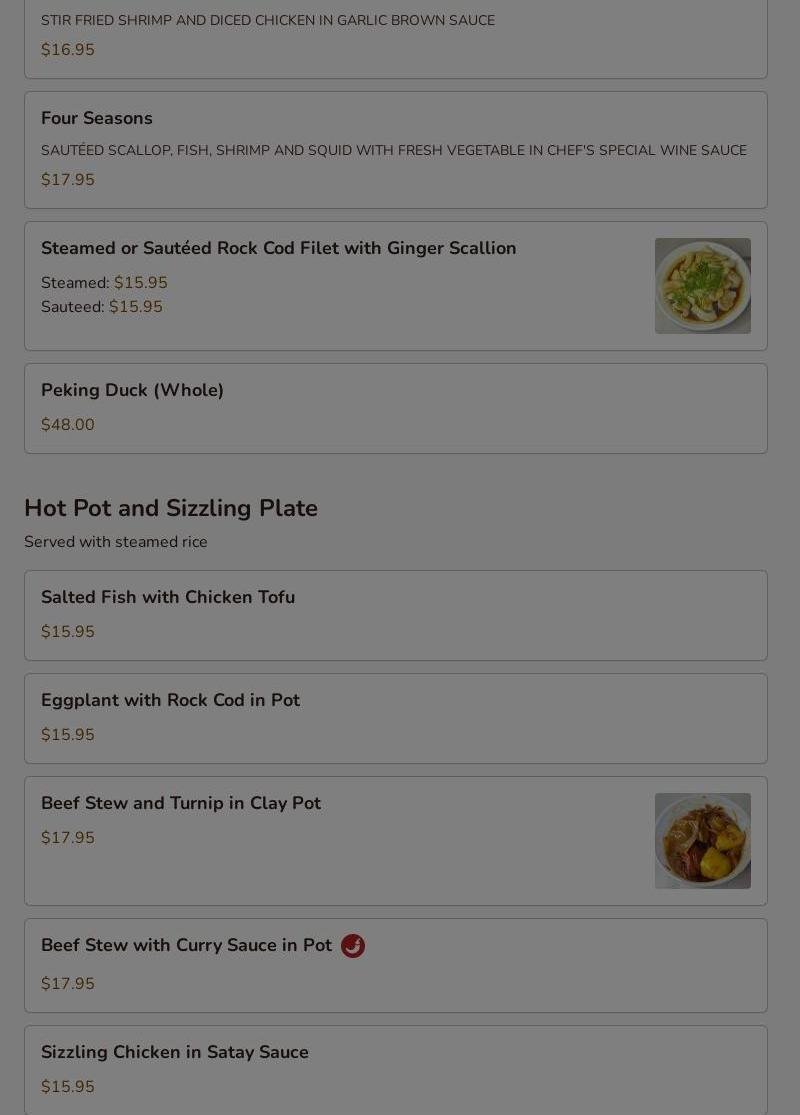Click the spicy chili icon beside Beef Stew Curry
This screenshot has width=800, height=1115.
[x=353, y=946]
